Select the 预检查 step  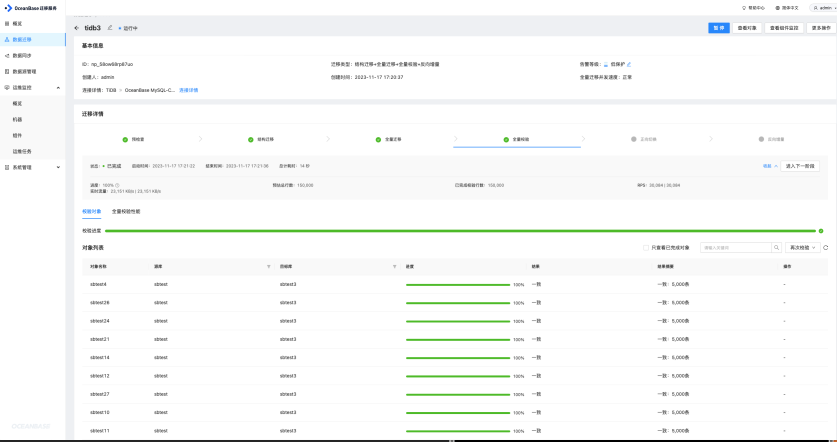[x=134, y=139]
